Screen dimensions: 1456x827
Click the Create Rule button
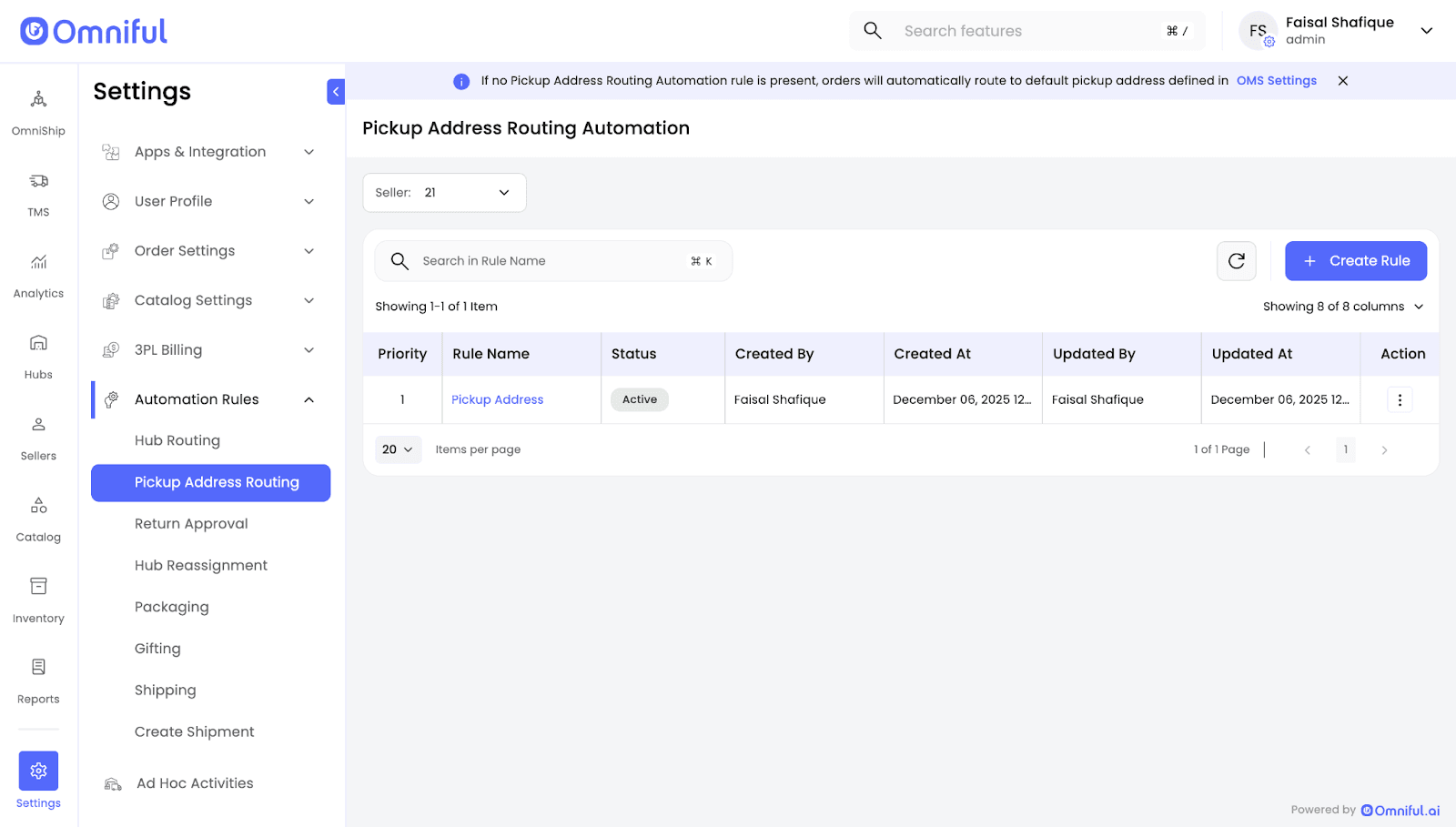[x=1355, y=261]
